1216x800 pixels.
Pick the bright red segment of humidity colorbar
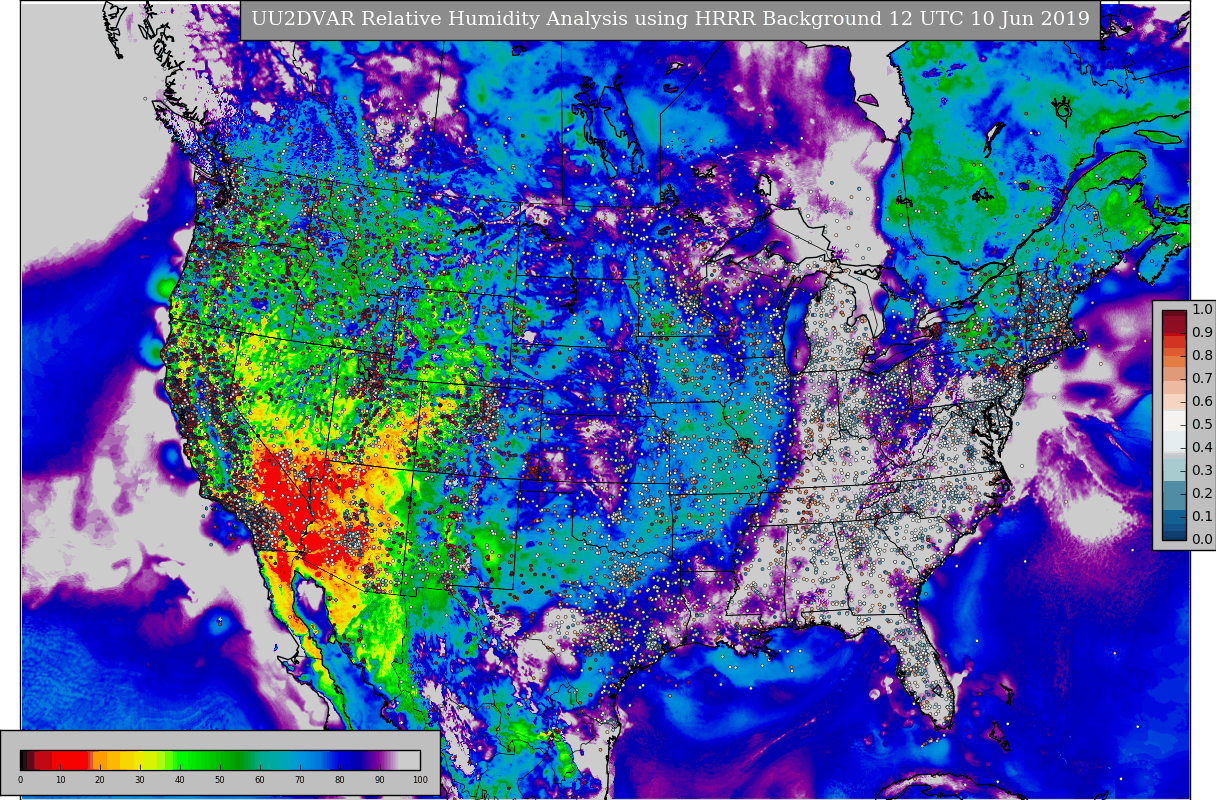point(70,760)
